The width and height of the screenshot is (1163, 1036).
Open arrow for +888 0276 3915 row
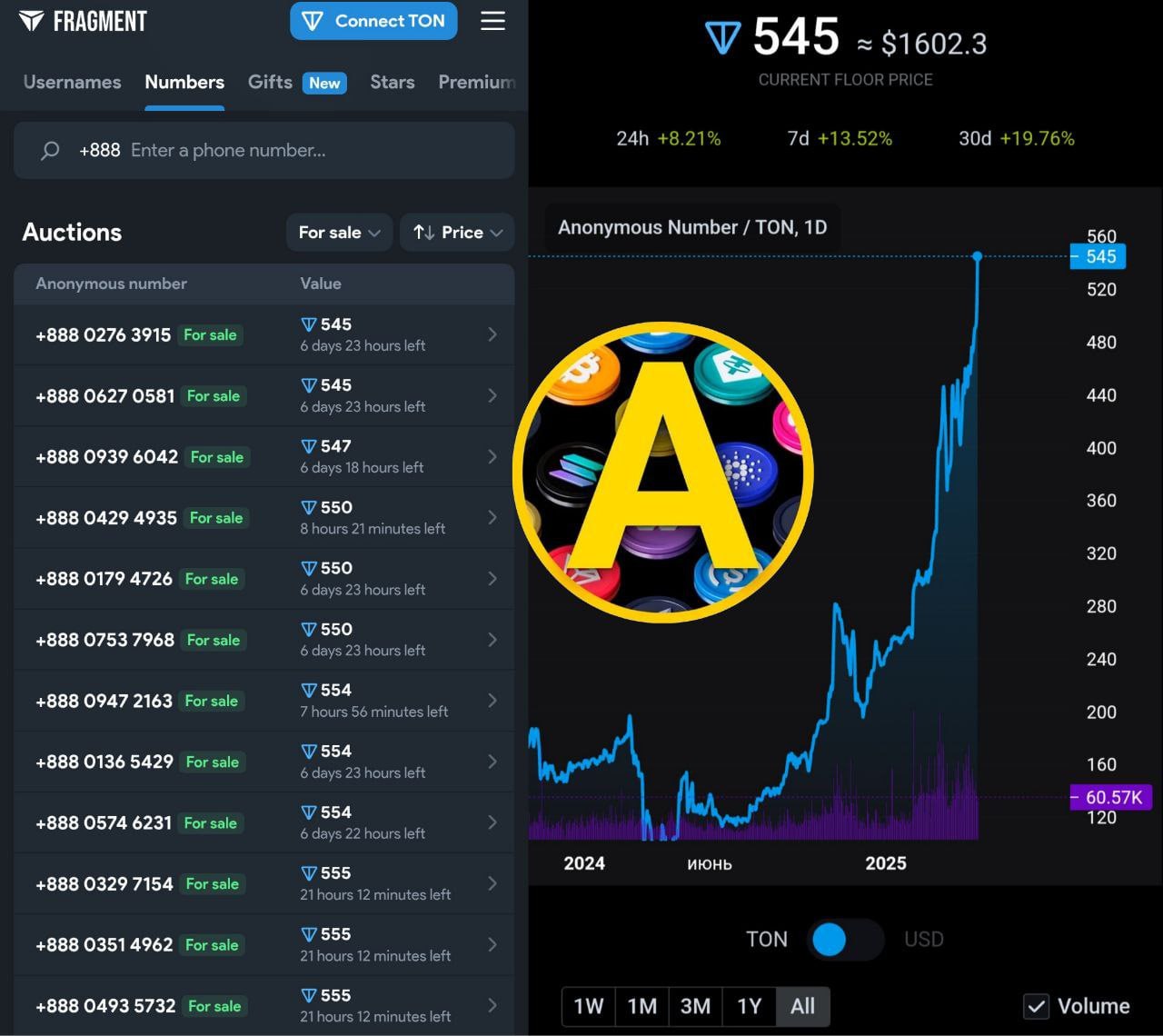[492, 334]
